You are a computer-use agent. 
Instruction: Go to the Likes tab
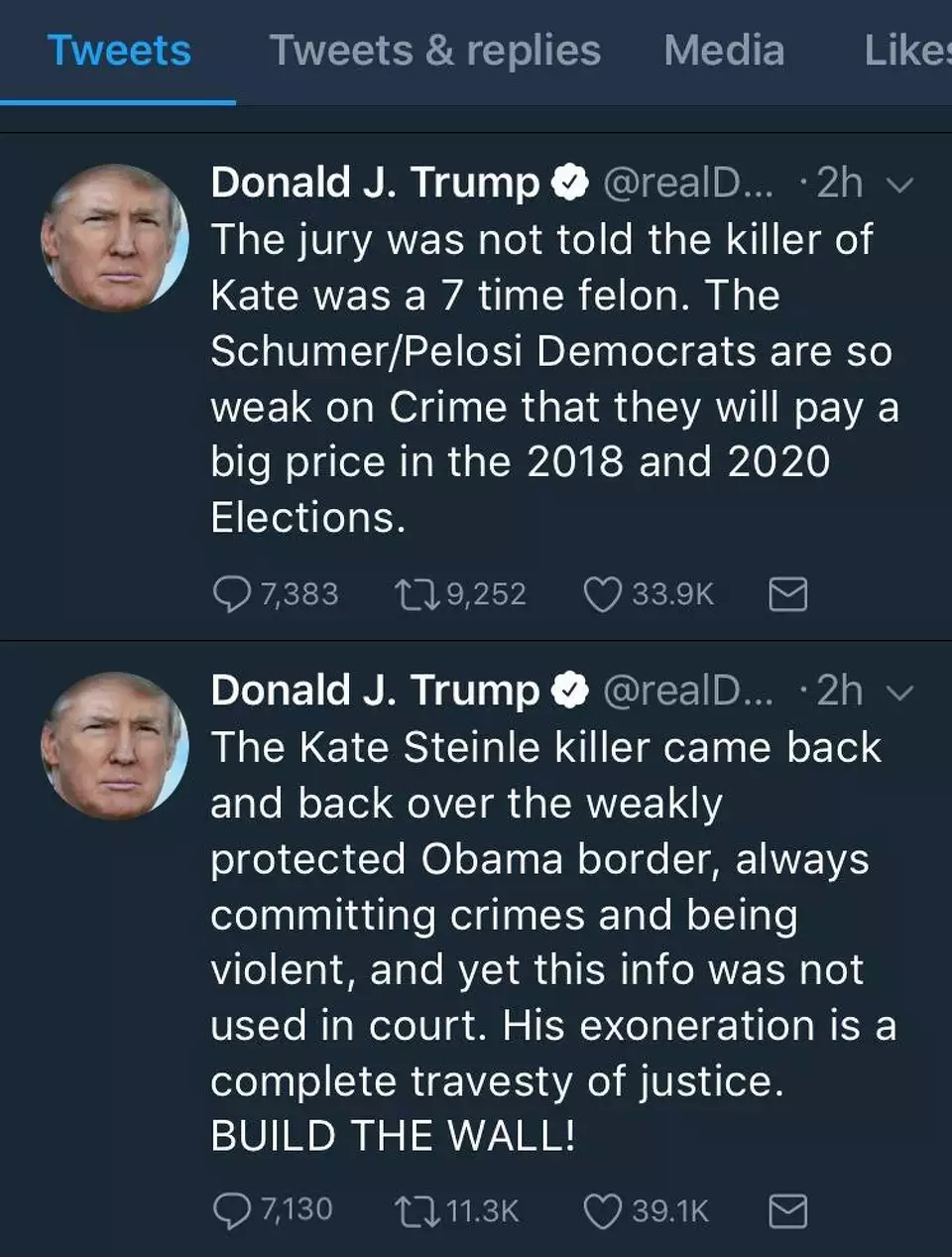[x=906, y=51]
